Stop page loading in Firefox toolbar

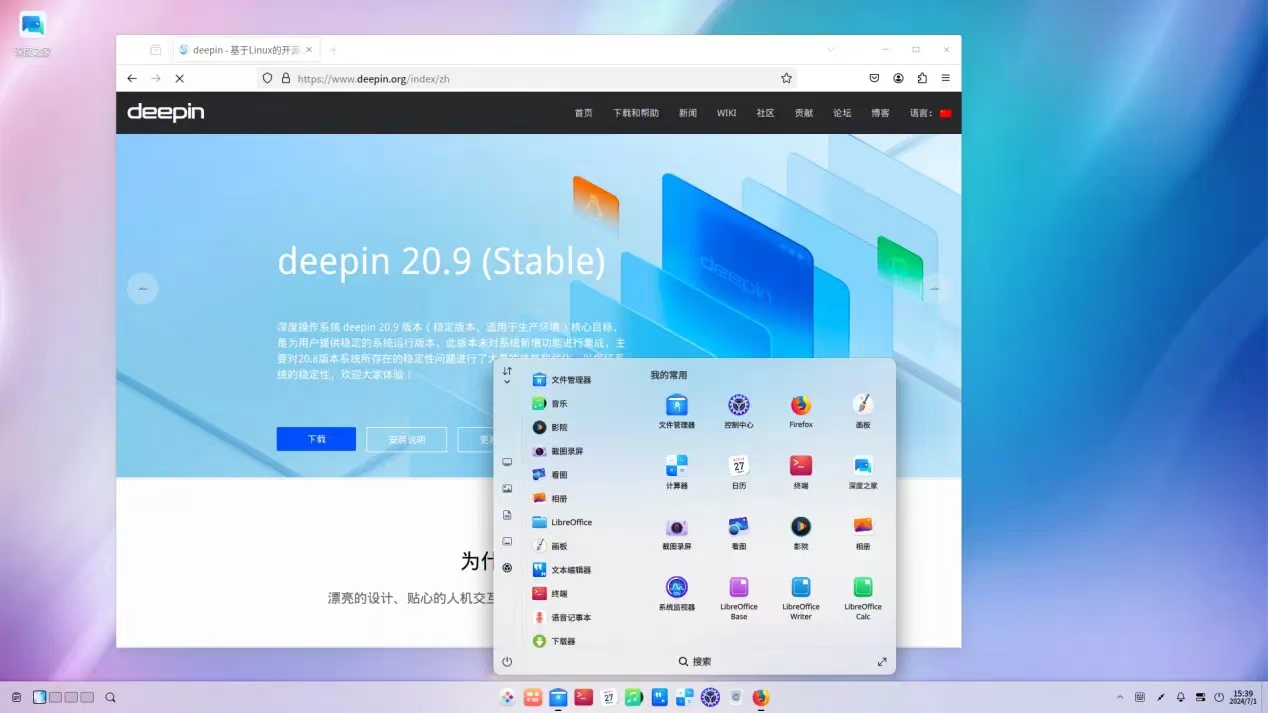click(180, 78)
